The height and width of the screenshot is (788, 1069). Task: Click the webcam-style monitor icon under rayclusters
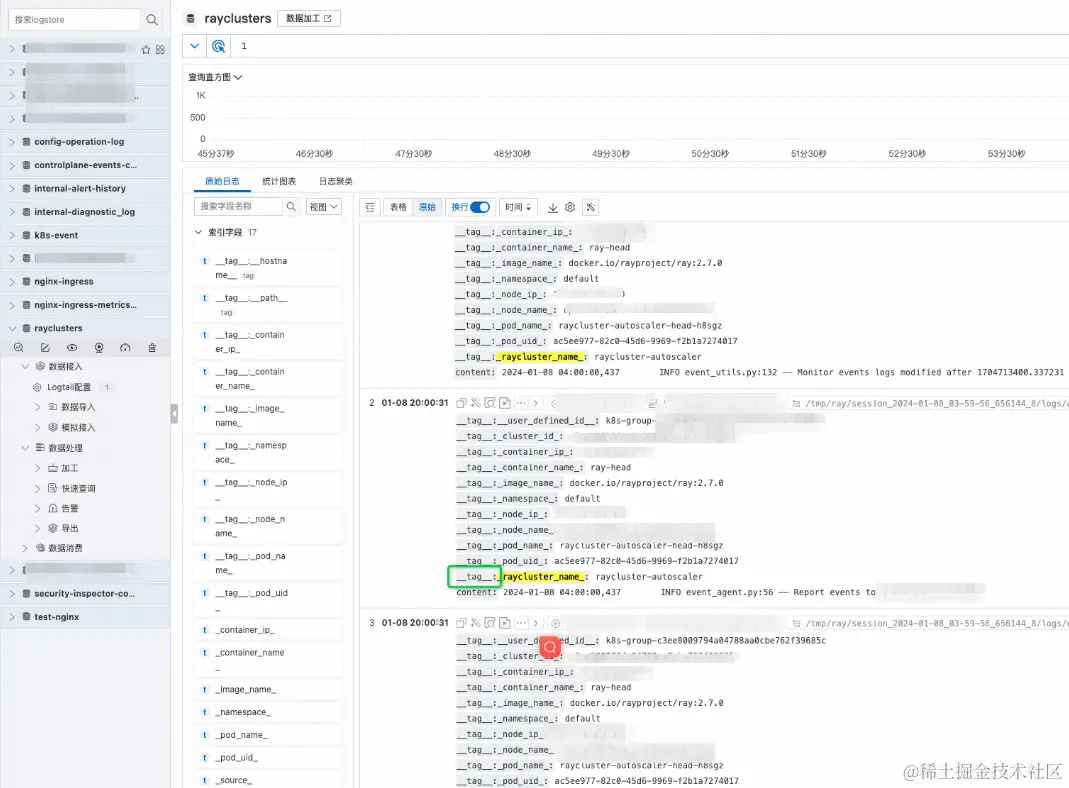tap(99, 348)
